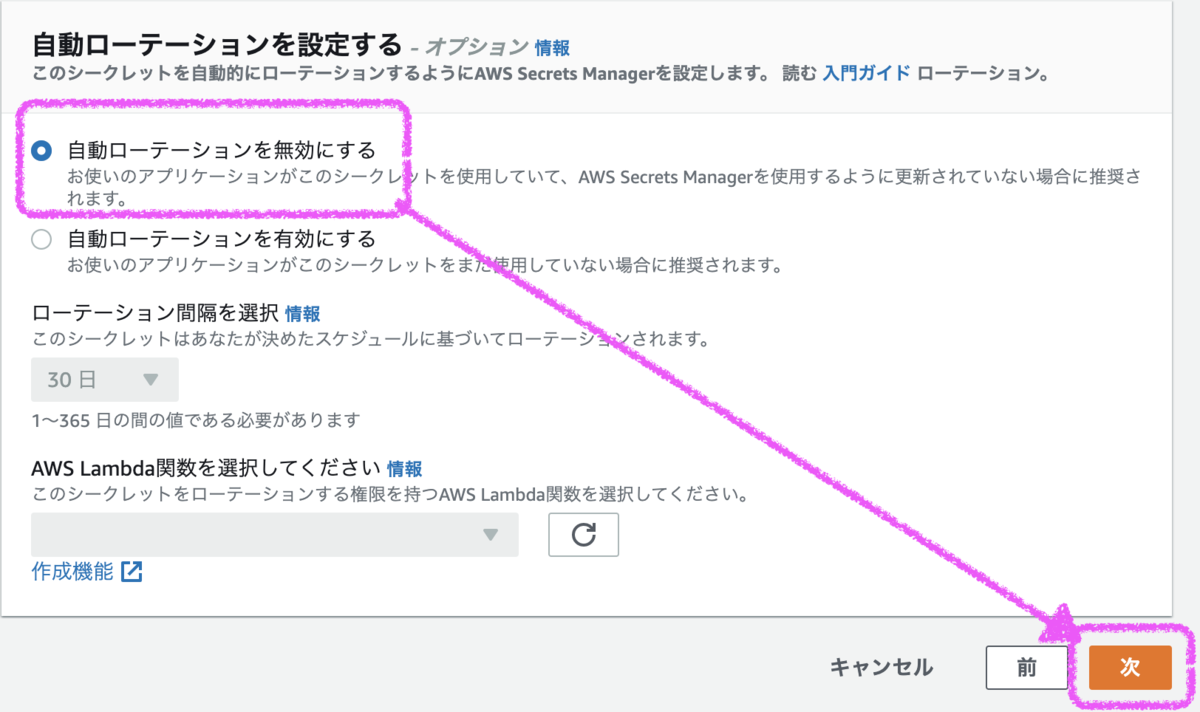Click the 前 button to go back
Viewport: 1200px width, 712px height.
point(1027,667)
